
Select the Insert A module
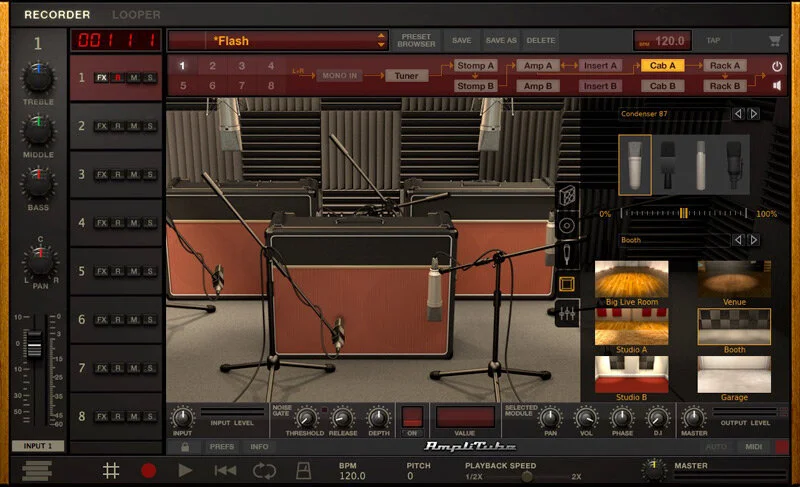click(600, 65)
